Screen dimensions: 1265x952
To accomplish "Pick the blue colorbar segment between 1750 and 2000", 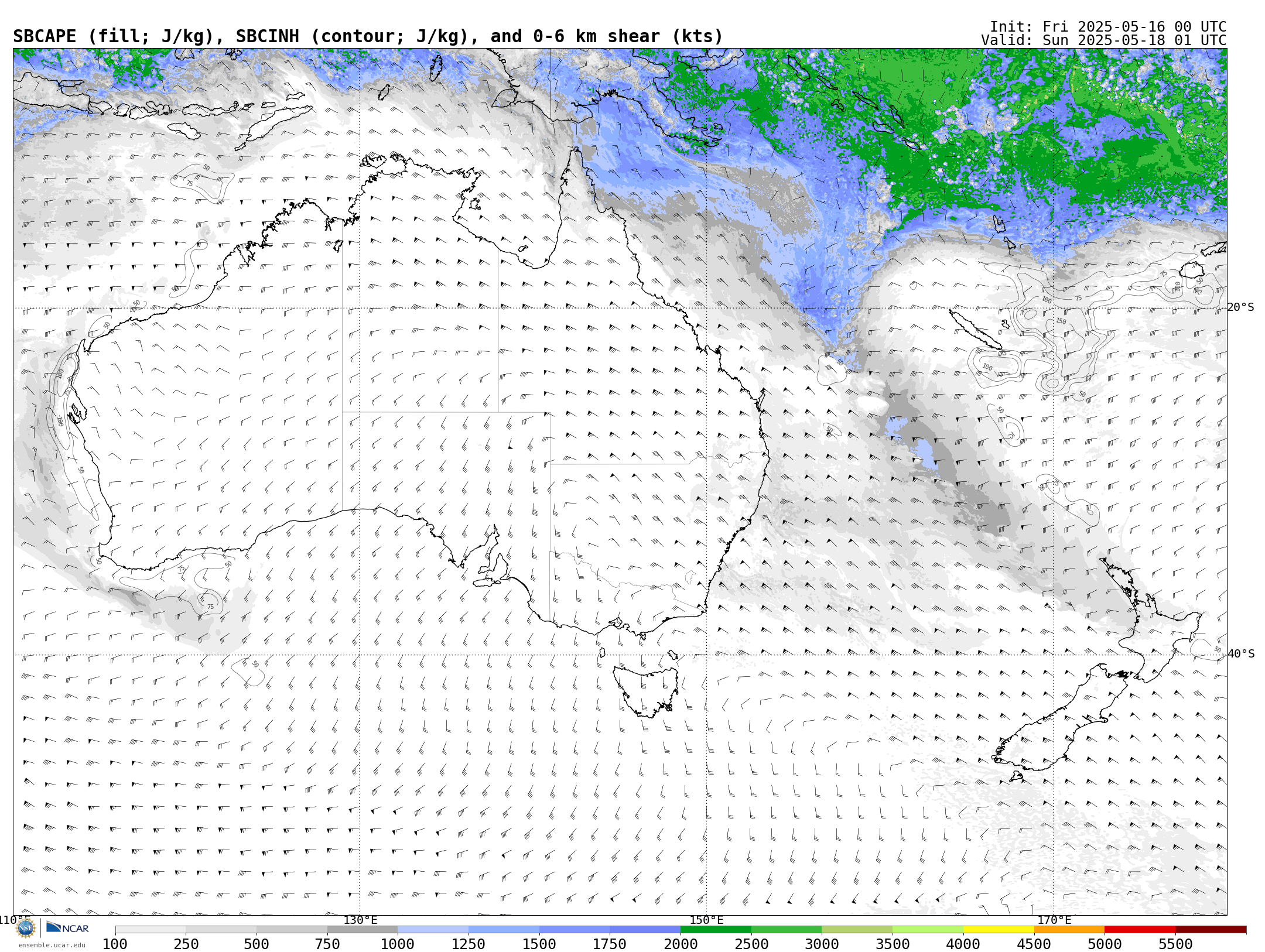I will coord(645,930).
